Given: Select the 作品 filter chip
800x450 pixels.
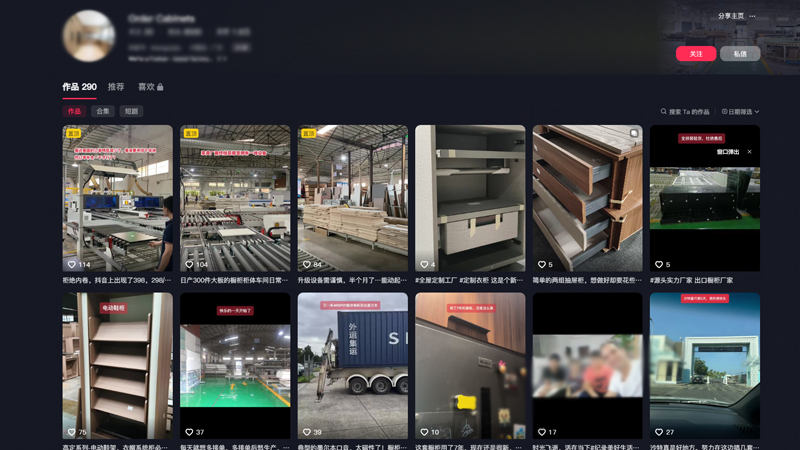Looking at the screenshot, I should (x=74, y=111).
